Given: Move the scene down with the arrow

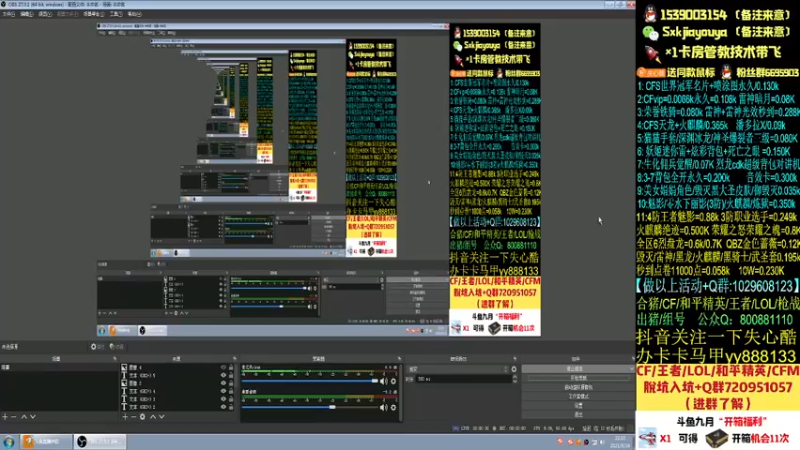Looking at the screenshot, I should [33, 417].
